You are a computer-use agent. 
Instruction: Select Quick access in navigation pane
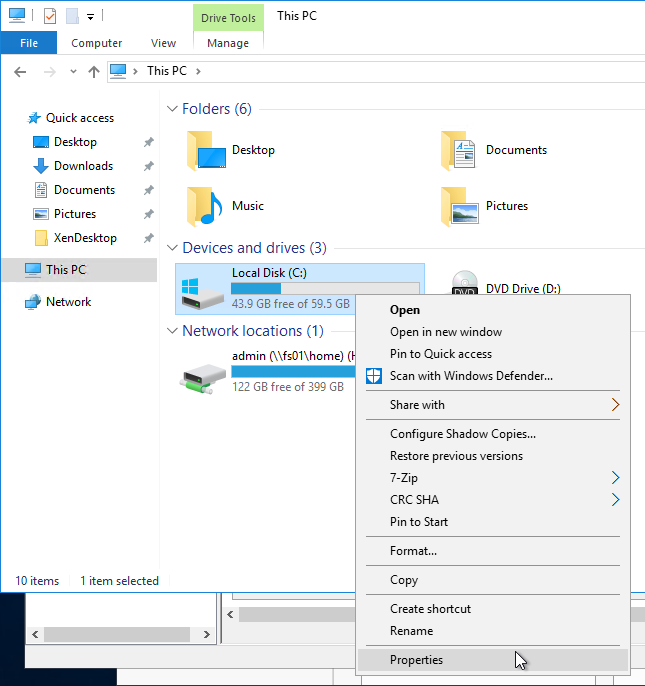(x=80, y=118)
